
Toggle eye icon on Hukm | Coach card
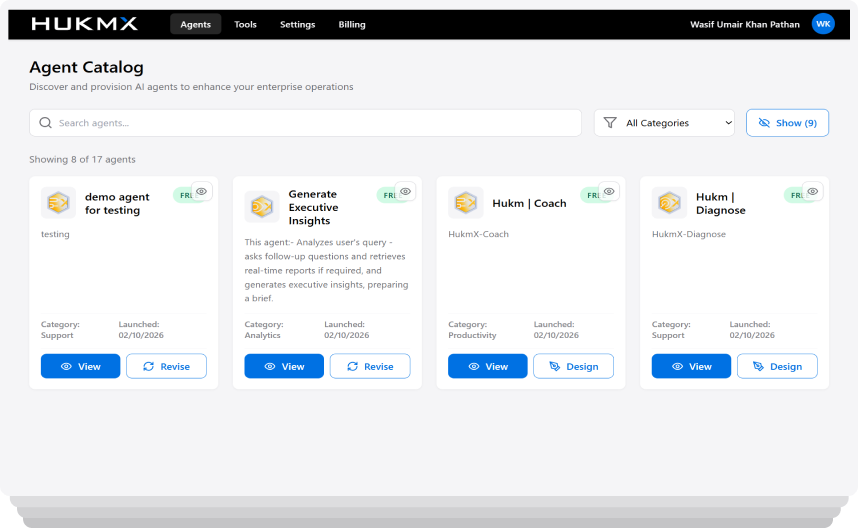[x=609, y=191]
